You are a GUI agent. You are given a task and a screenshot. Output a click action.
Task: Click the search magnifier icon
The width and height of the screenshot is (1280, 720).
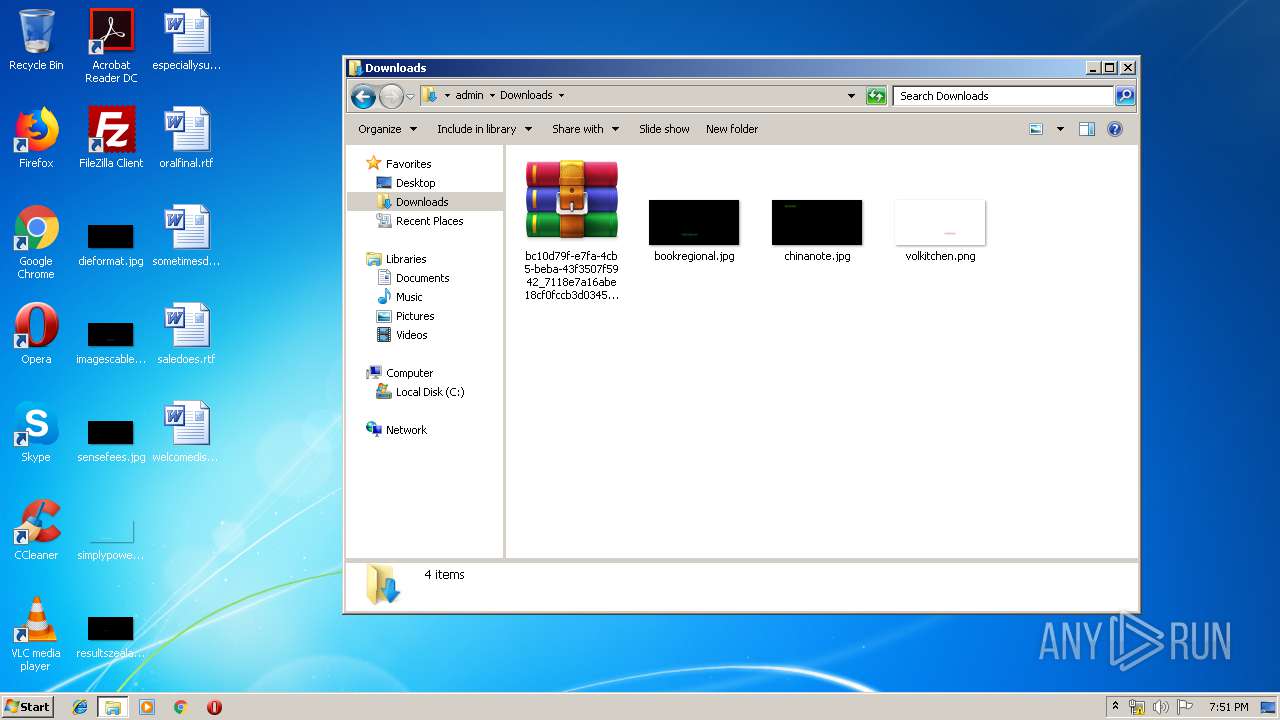(x=1125, y=96)
